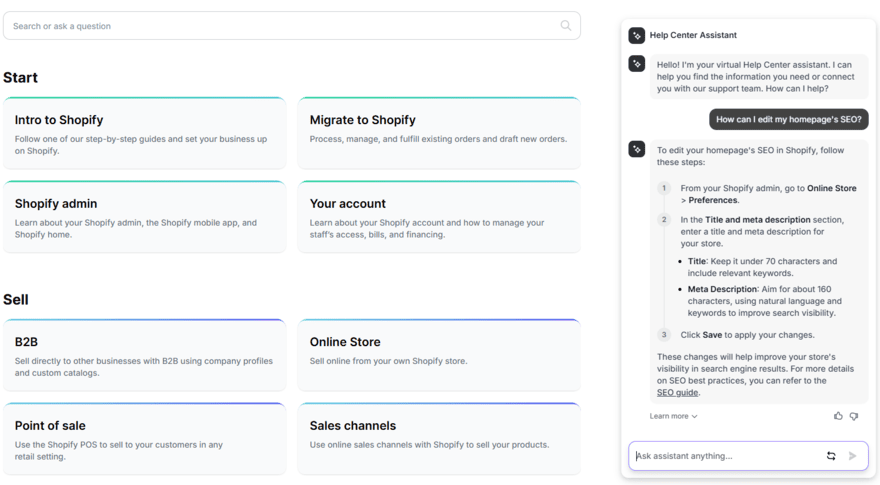Click the 'Title: Keep it under 70 characters' bullet
The height and width of the screenshot is (485, 880).
click(762, 267)
